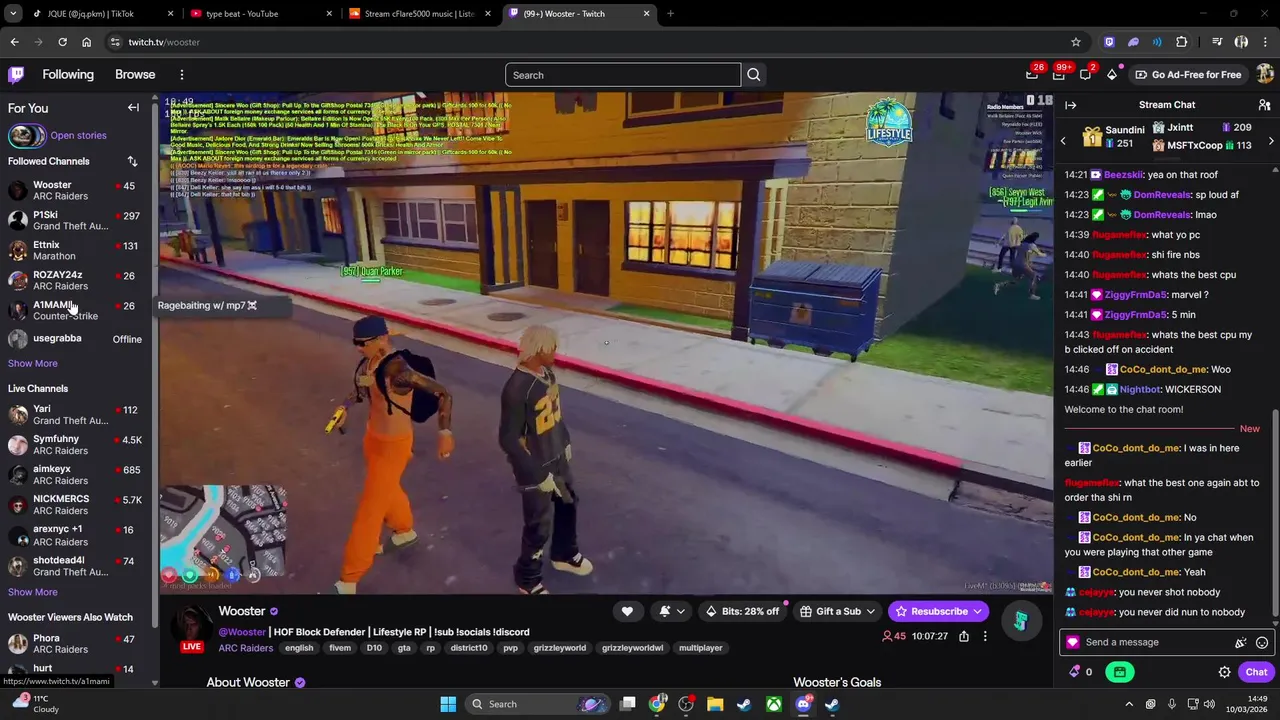
Task: Open Yari live channel
Action: coord(75,414)
